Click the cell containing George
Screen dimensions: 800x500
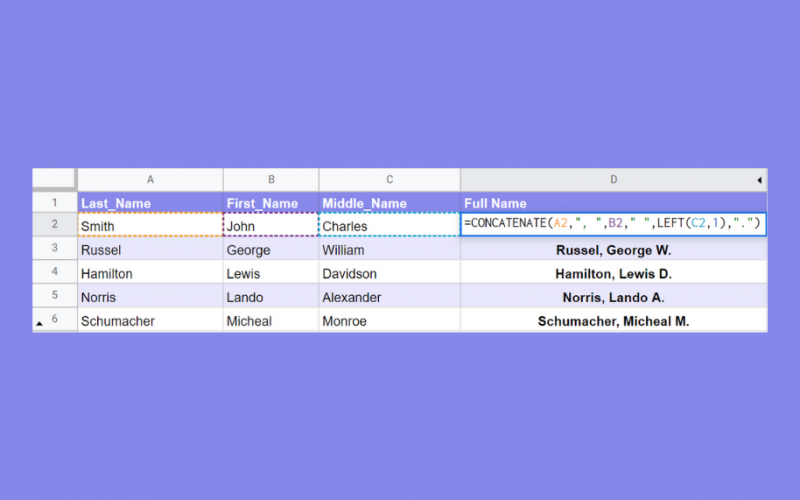pos(271,248)
